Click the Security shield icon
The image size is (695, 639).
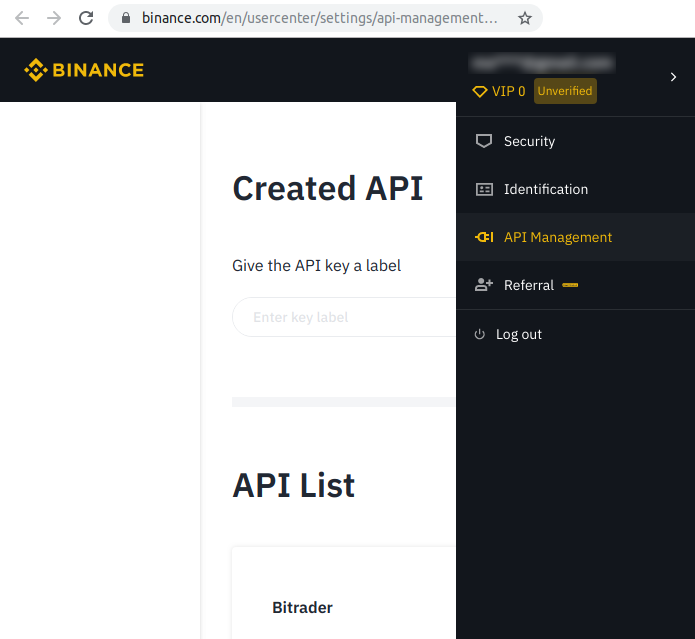[484, 141]
